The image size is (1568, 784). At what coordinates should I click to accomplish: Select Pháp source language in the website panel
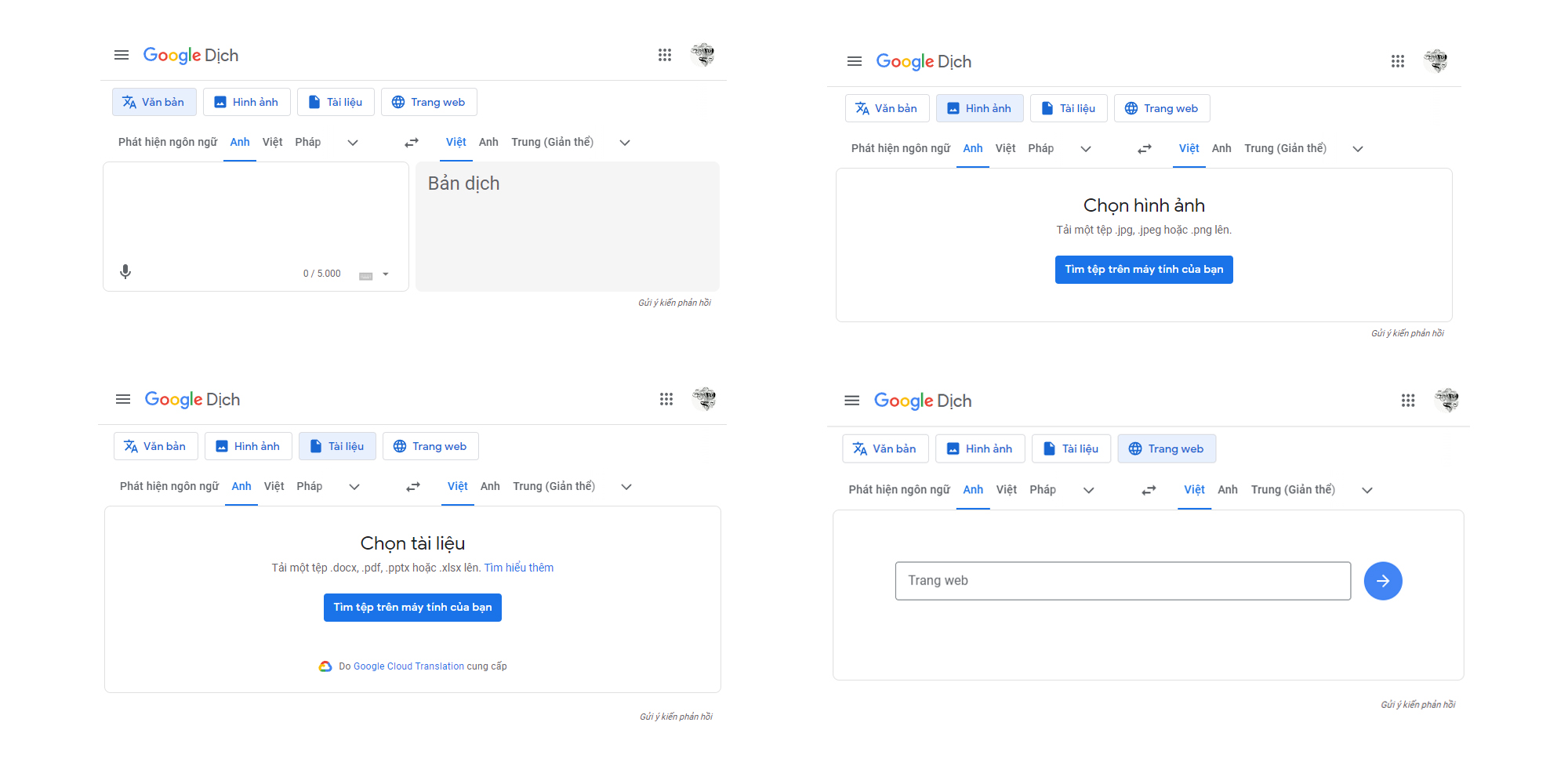[x=1043, y=490]
